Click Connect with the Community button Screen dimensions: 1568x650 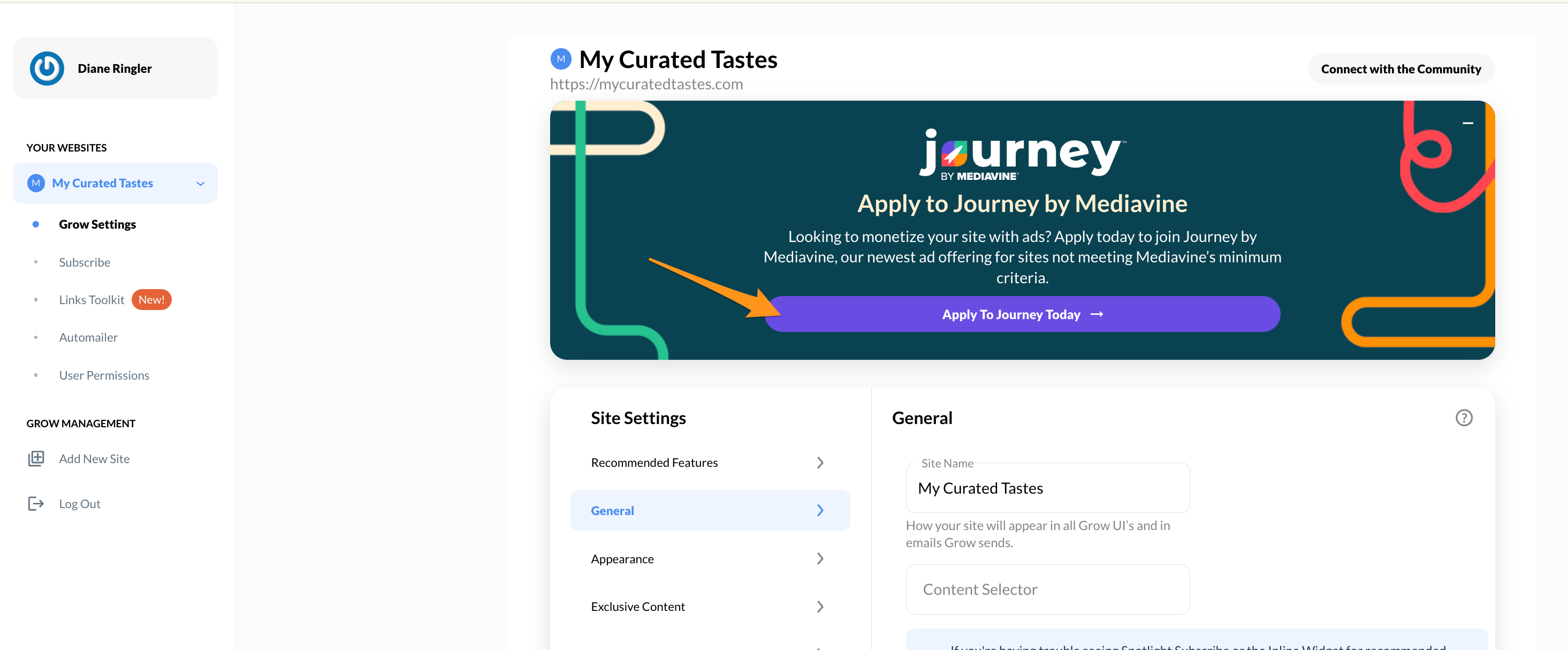(x=1400, y=69)
